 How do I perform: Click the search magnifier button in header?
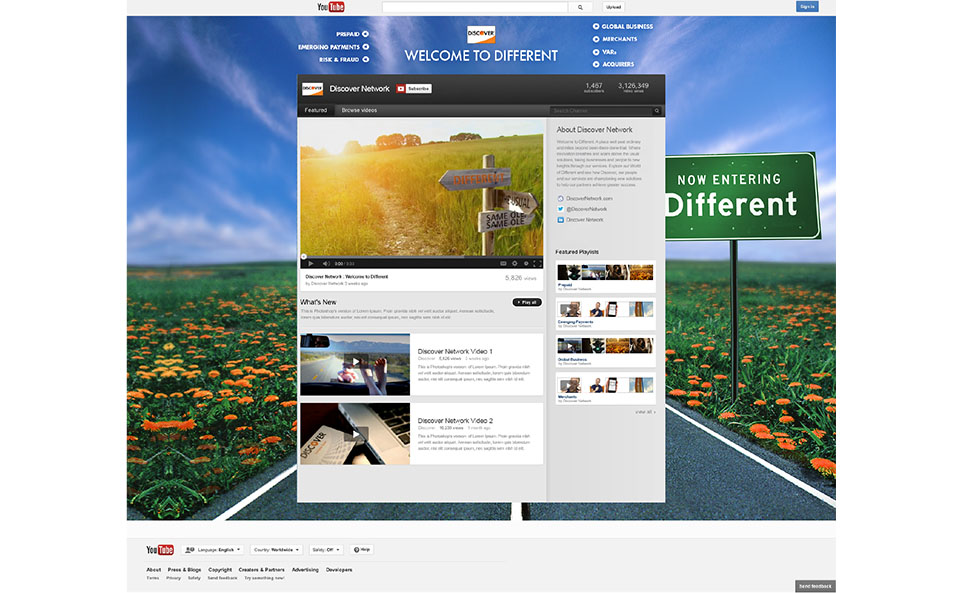tap(580, 7)
